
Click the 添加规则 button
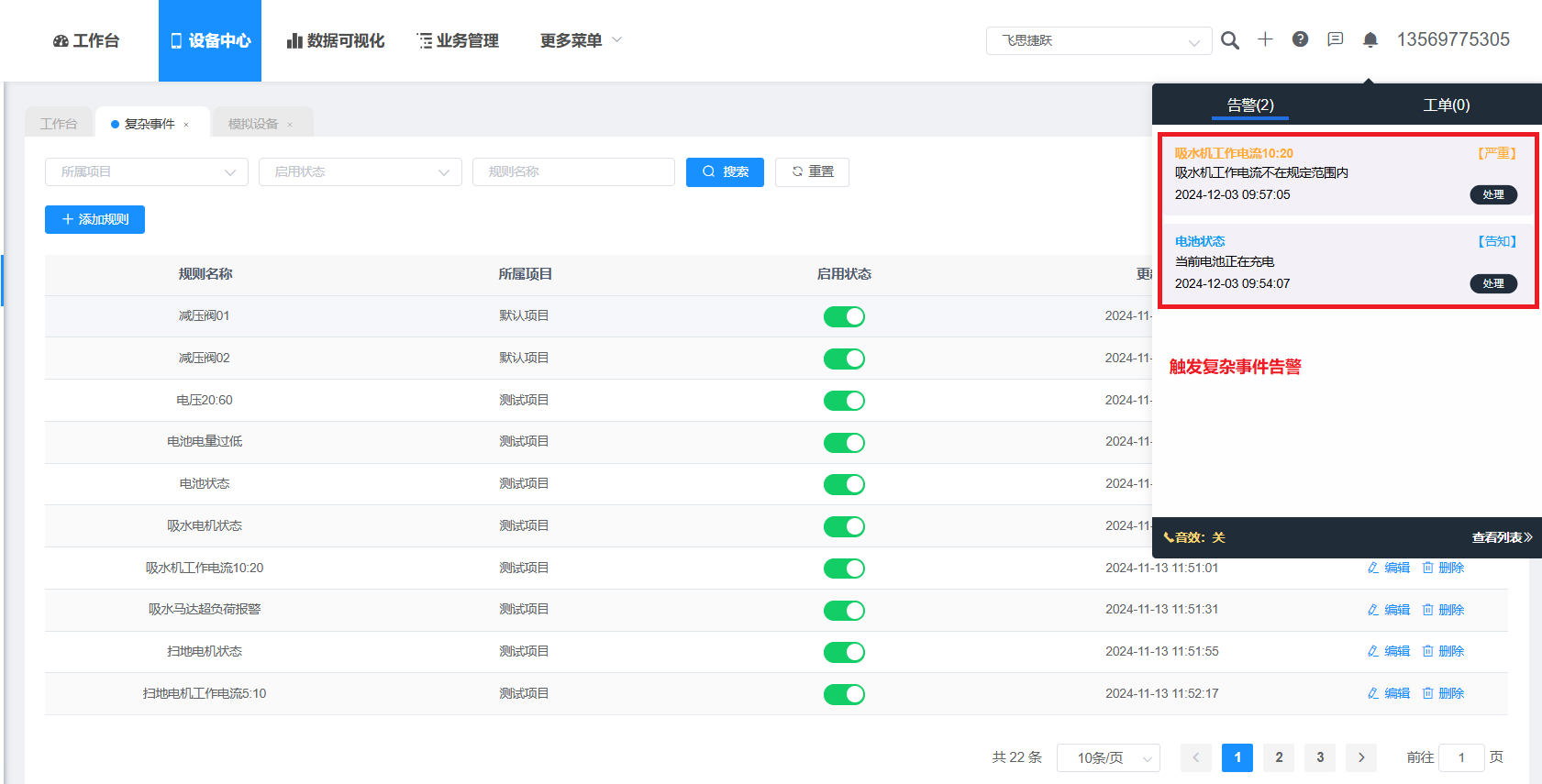tap(94, 219)
